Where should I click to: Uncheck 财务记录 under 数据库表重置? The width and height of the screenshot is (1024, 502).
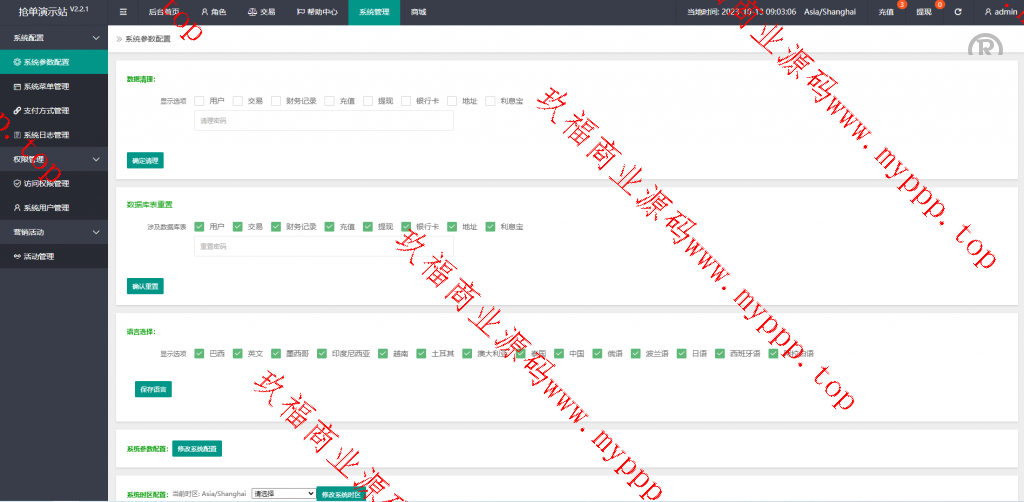point(276,227)
